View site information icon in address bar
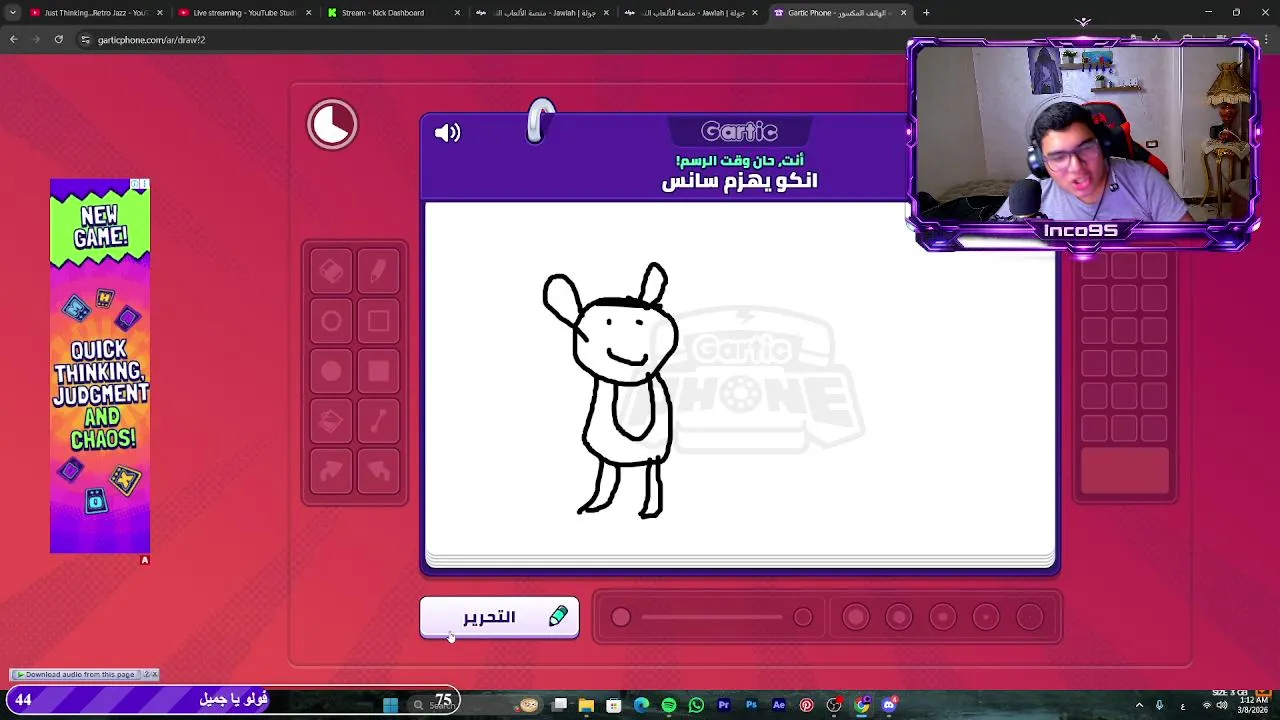Image resolution: width=1280 pixels, height=720 pixels. click(85, 40)
